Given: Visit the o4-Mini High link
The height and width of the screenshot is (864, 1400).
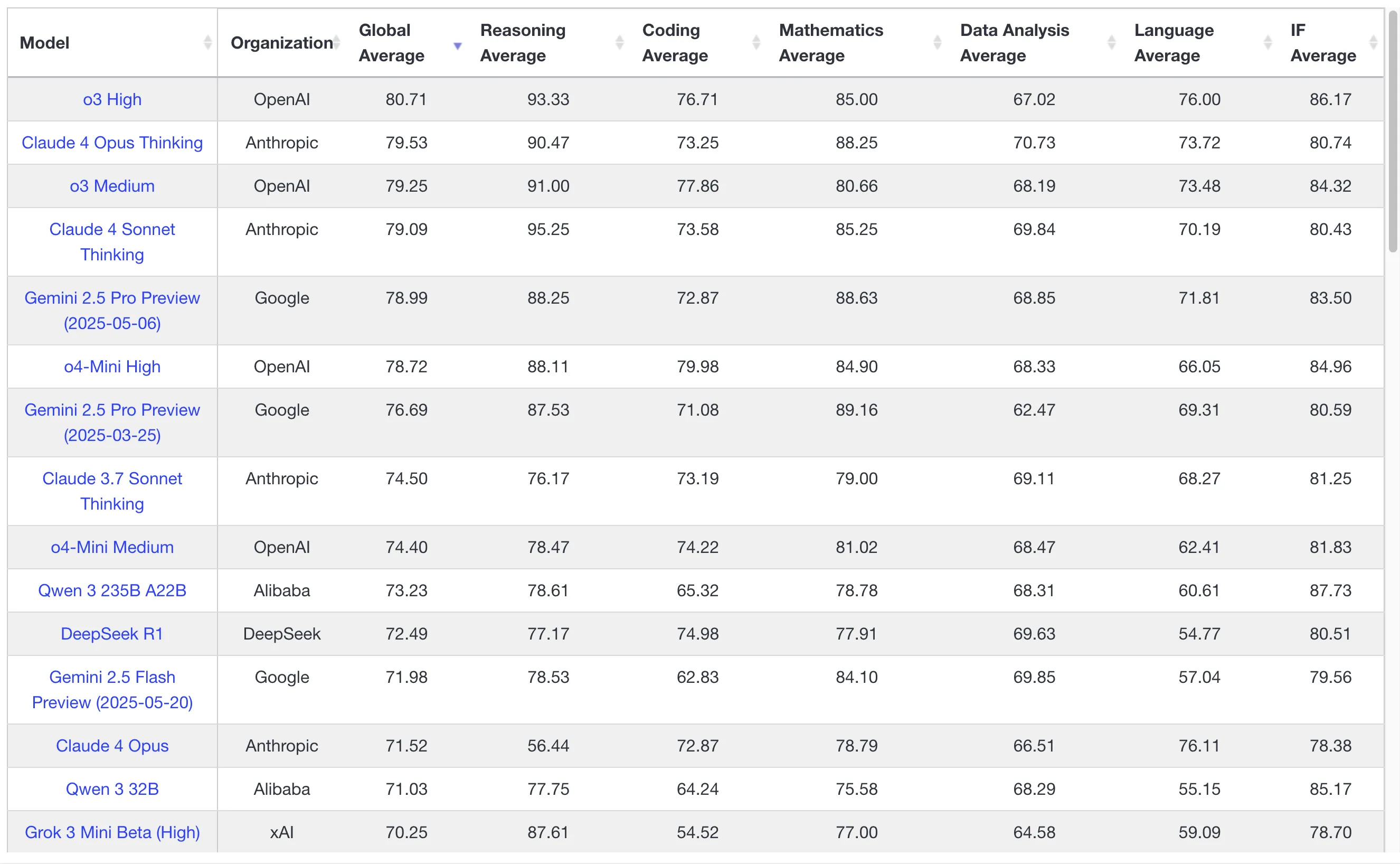Looking at the screenshot, I should tap(112, 367).
